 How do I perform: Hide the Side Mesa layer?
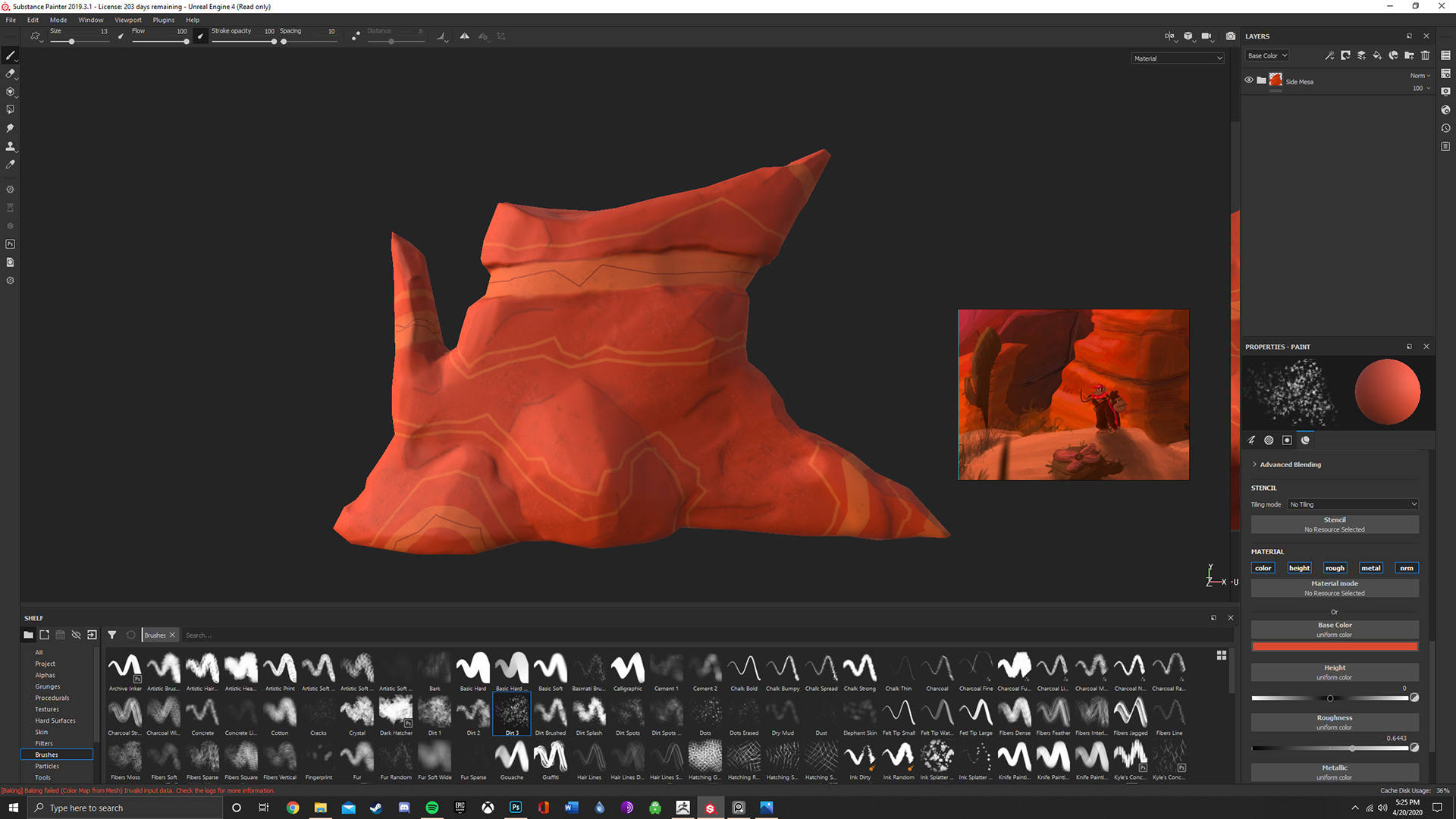click(1248, 80)
